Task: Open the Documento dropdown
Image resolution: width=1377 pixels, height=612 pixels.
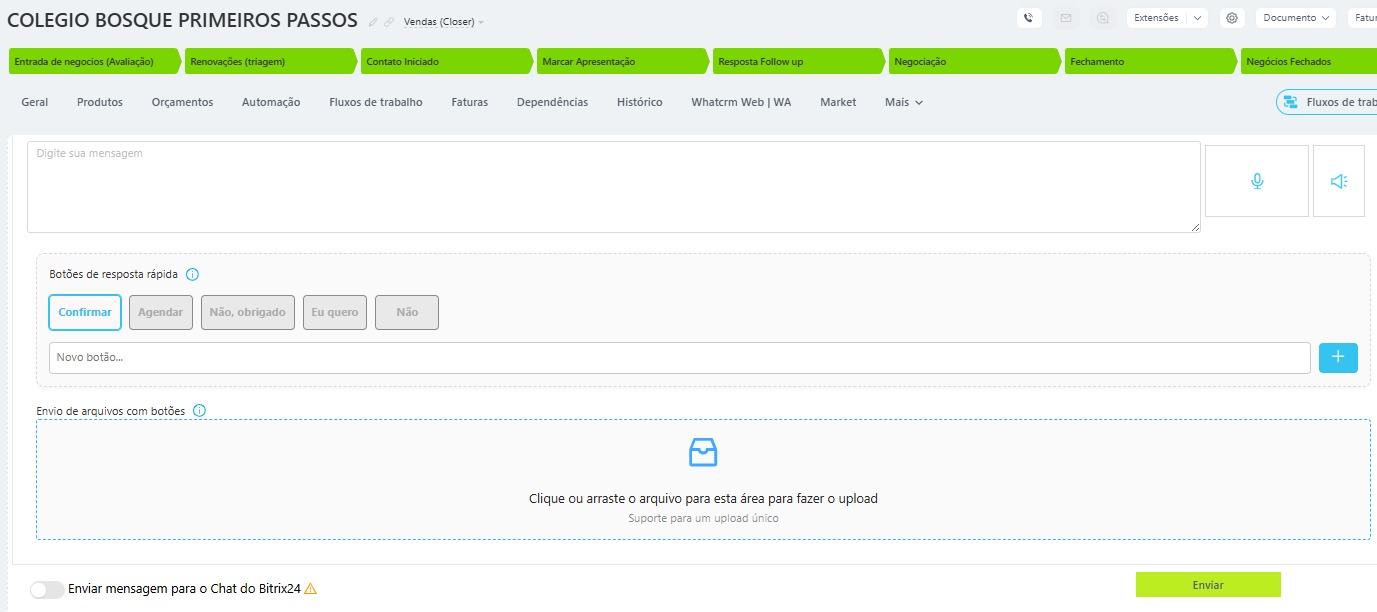Action: click(1296, 18)
